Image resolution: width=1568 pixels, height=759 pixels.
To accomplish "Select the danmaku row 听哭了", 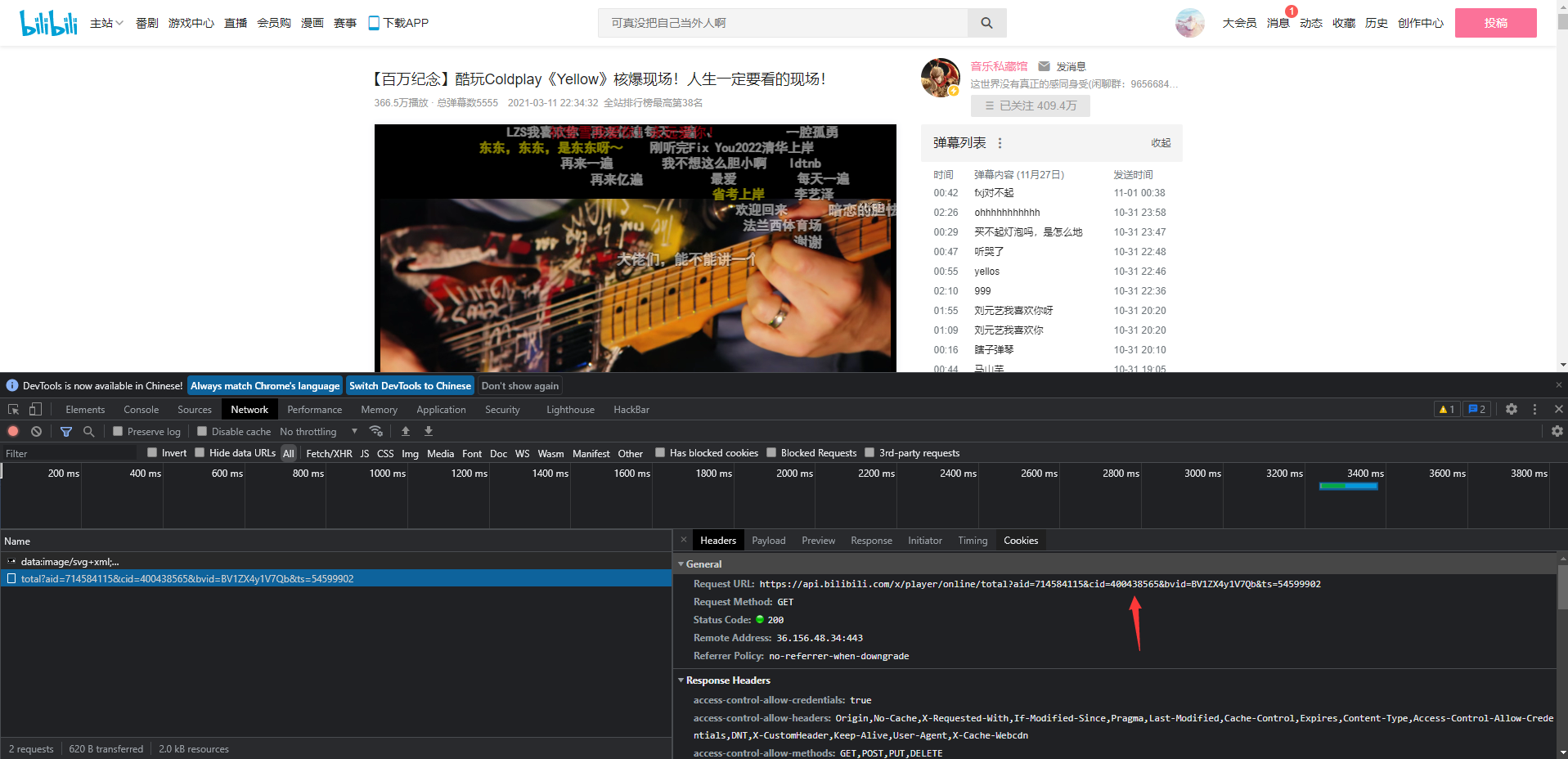I will point(1052,251).
